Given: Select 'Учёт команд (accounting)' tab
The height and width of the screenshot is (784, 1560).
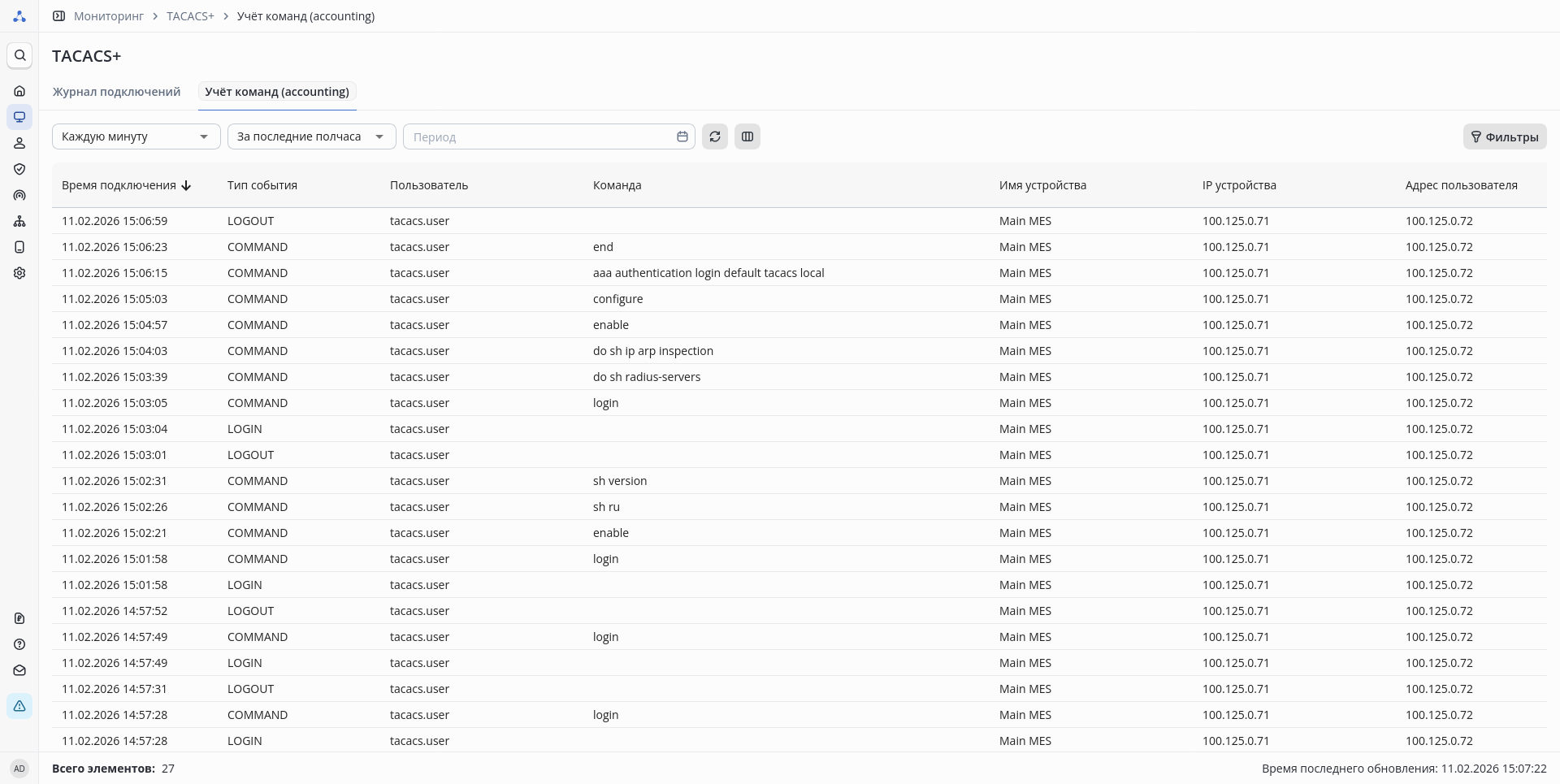Looking at the screenshot, I should 277,92.
